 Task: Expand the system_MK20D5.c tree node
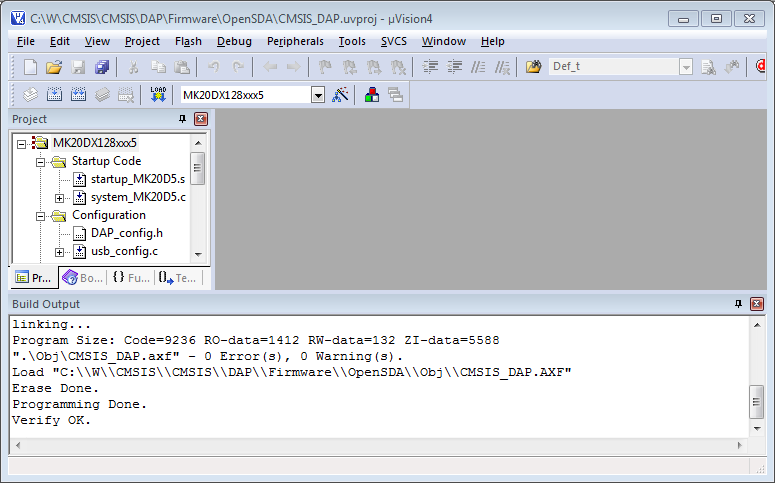60,197
